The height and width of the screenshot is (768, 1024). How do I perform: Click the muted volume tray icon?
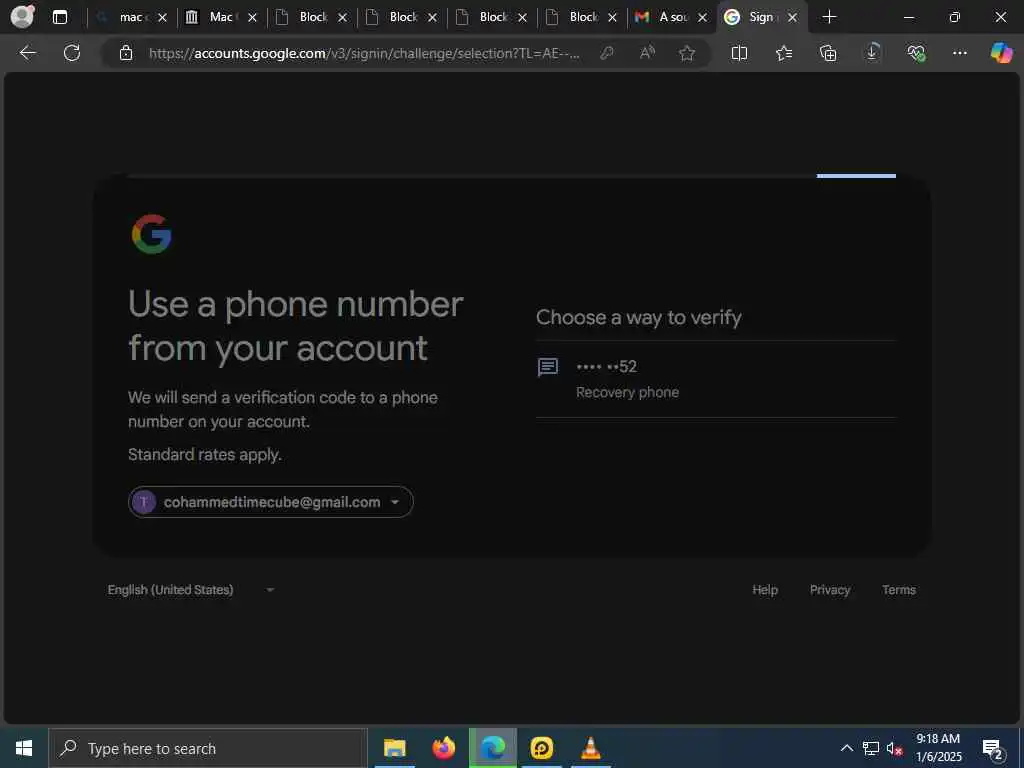pyautogui.click(x=894, y=748)
